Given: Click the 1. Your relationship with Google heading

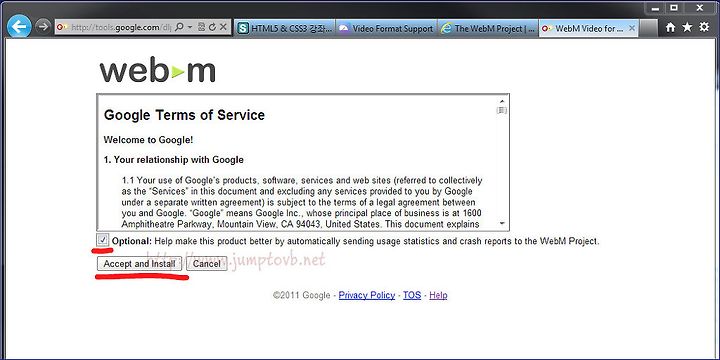Looking at the screenshot, I should (174, 160).
